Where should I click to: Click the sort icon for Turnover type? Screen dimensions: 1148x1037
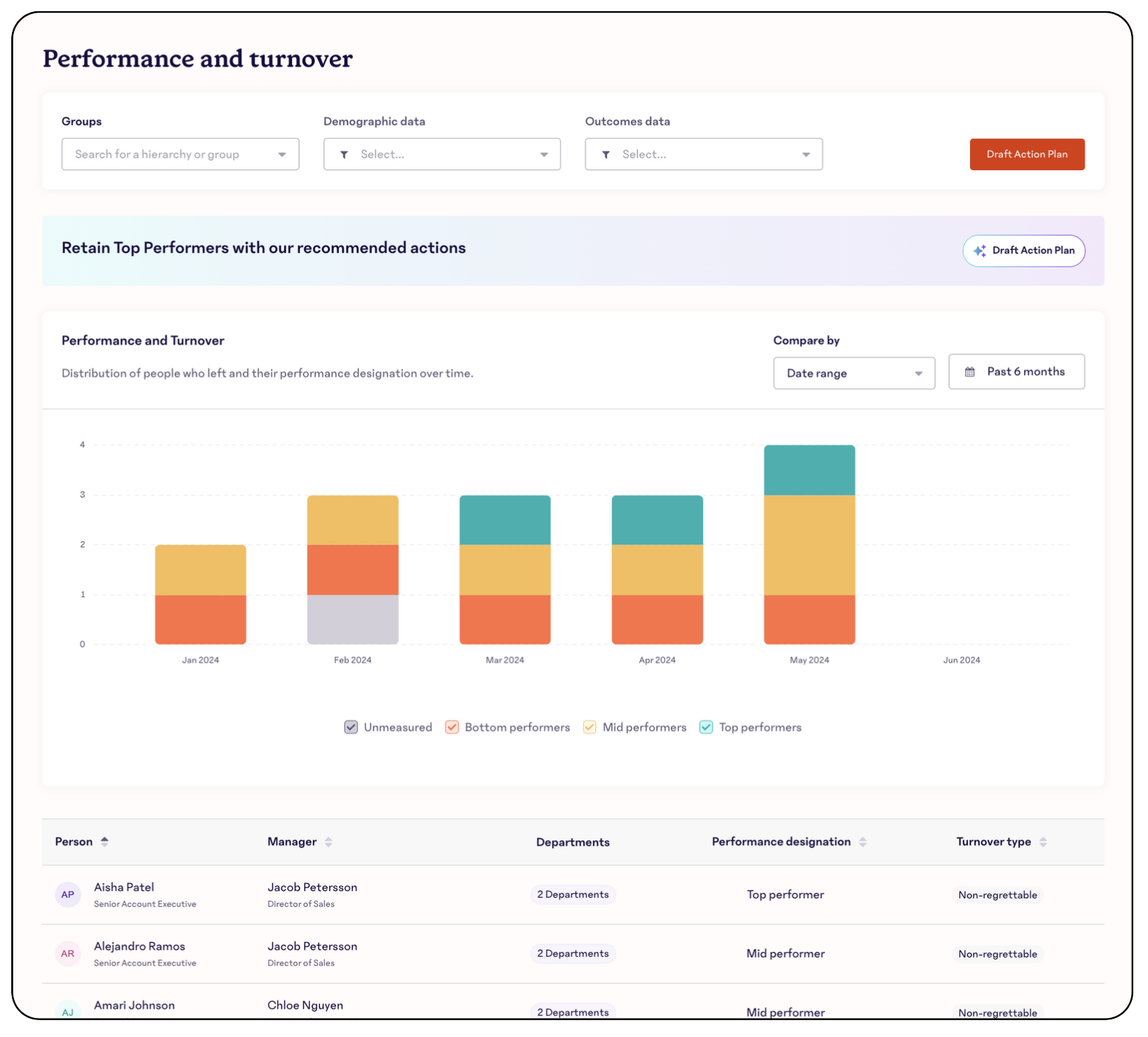(x=1044, y=842)
